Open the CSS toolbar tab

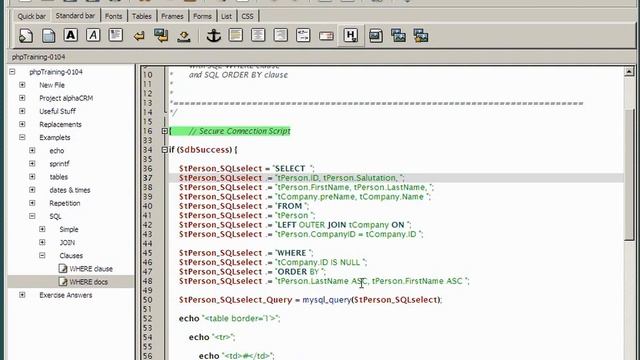[247, 16]
